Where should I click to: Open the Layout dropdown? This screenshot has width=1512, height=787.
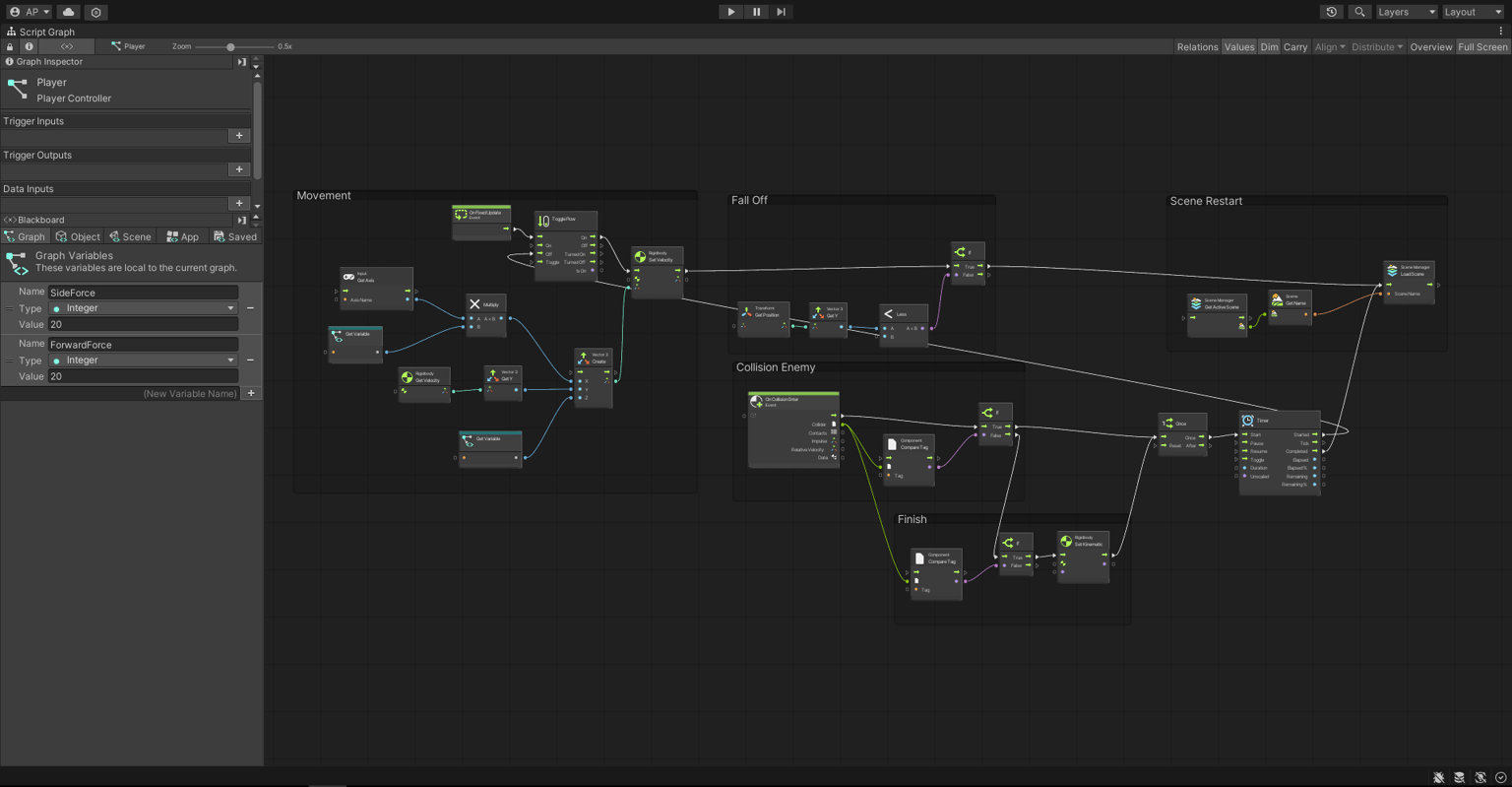tap(1473, 12)
